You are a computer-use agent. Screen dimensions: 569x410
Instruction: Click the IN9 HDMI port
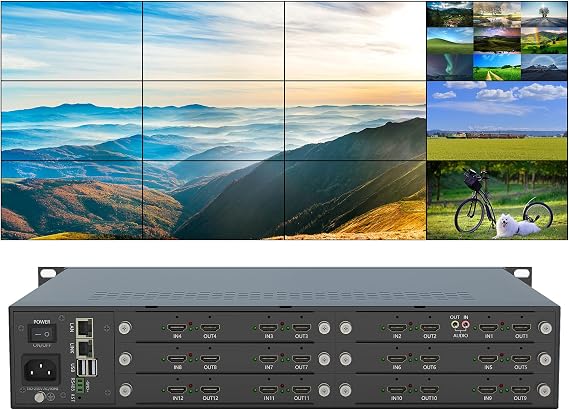pyautogui.click(x=487, y=390)
